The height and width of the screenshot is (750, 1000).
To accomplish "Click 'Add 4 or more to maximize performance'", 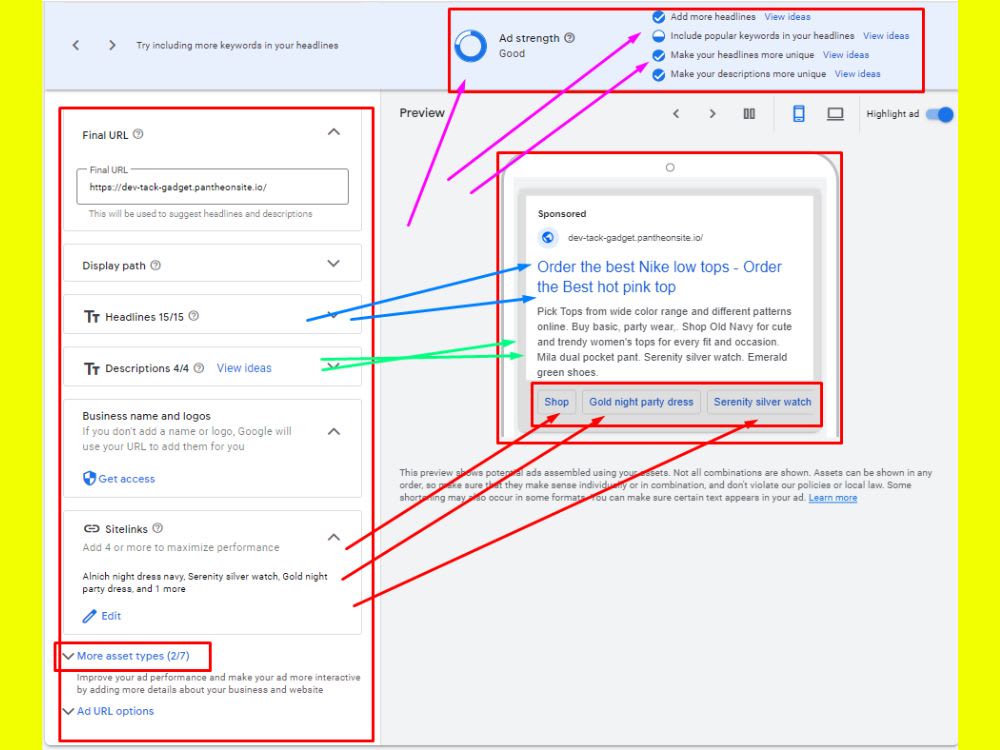I will pyautogui.click(x=181, y=547).
